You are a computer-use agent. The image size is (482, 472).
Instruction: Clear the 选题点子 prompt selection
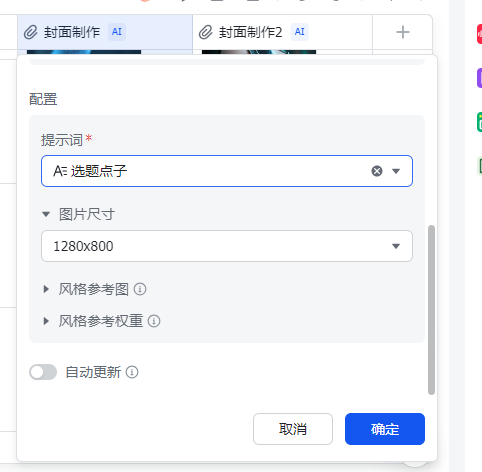[377, 171]
